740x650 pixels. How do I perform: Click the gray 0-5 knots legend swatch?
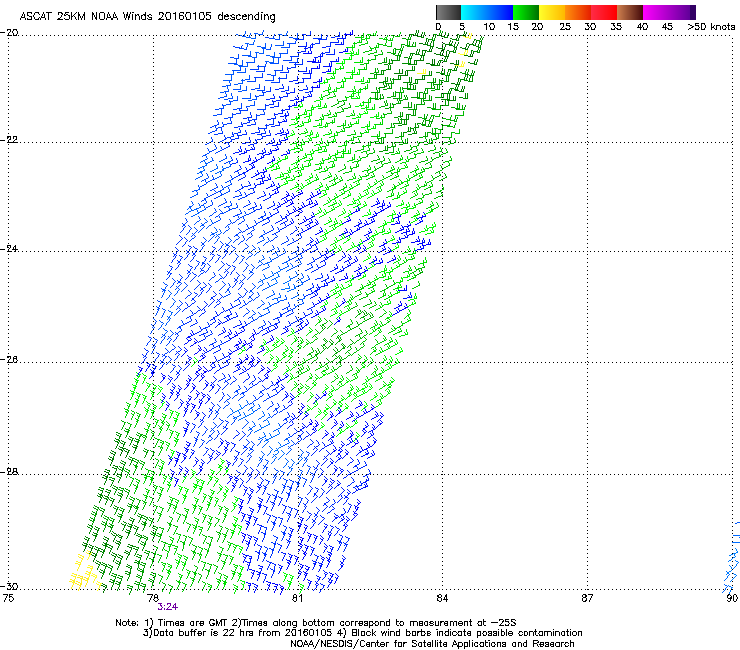[448, 12]
